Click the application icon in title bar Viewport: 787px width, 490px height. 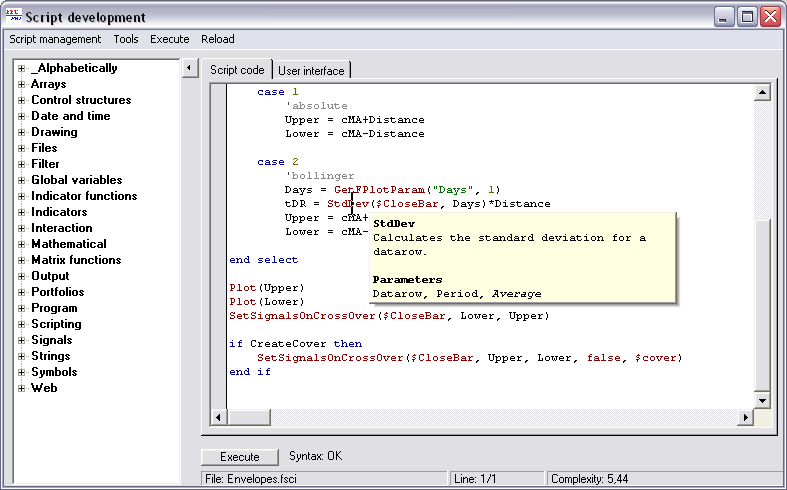click(13, 16)
